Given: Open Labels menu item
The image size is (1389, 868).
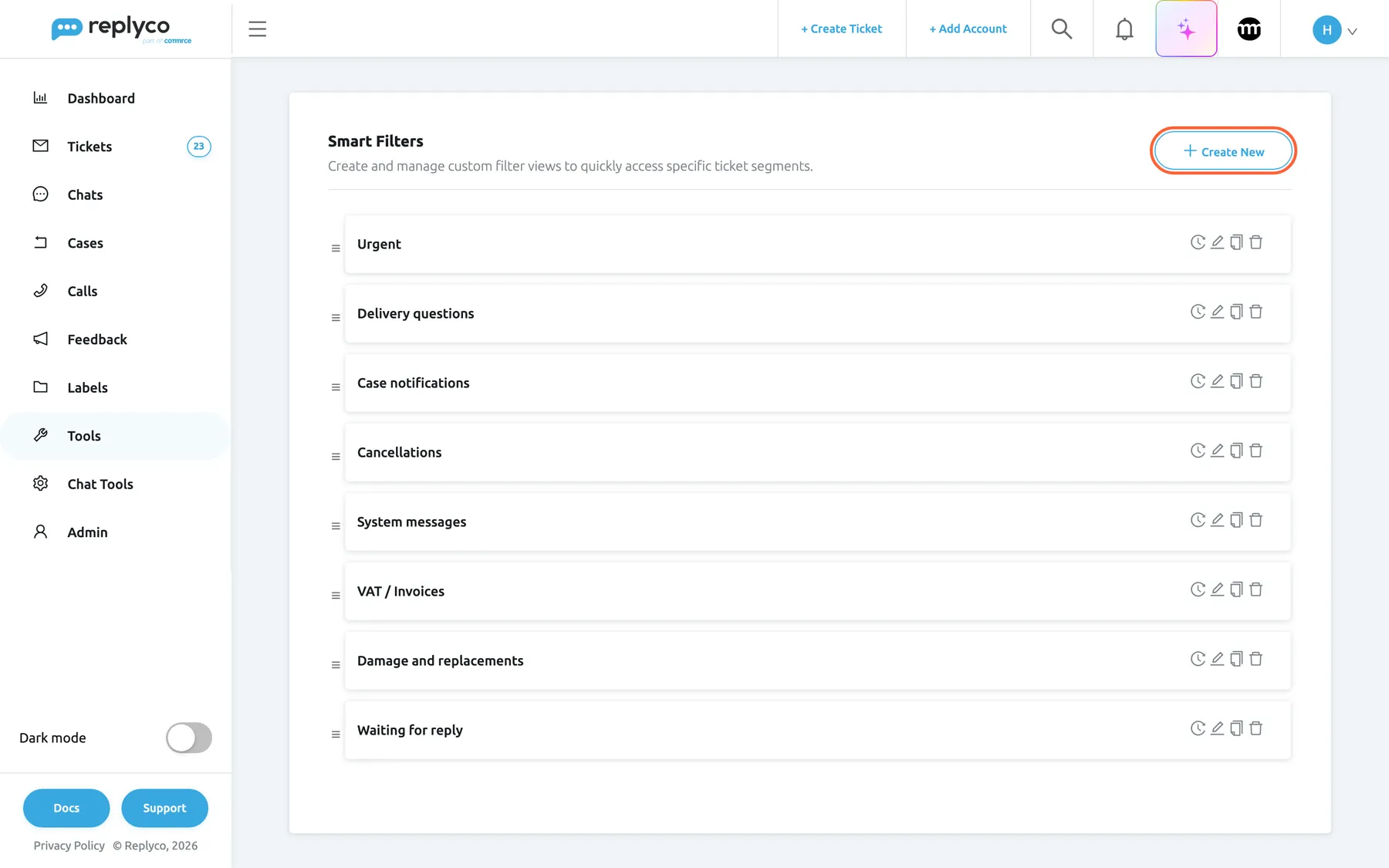Looking at the screenshot, I should (x=116, y=387).
